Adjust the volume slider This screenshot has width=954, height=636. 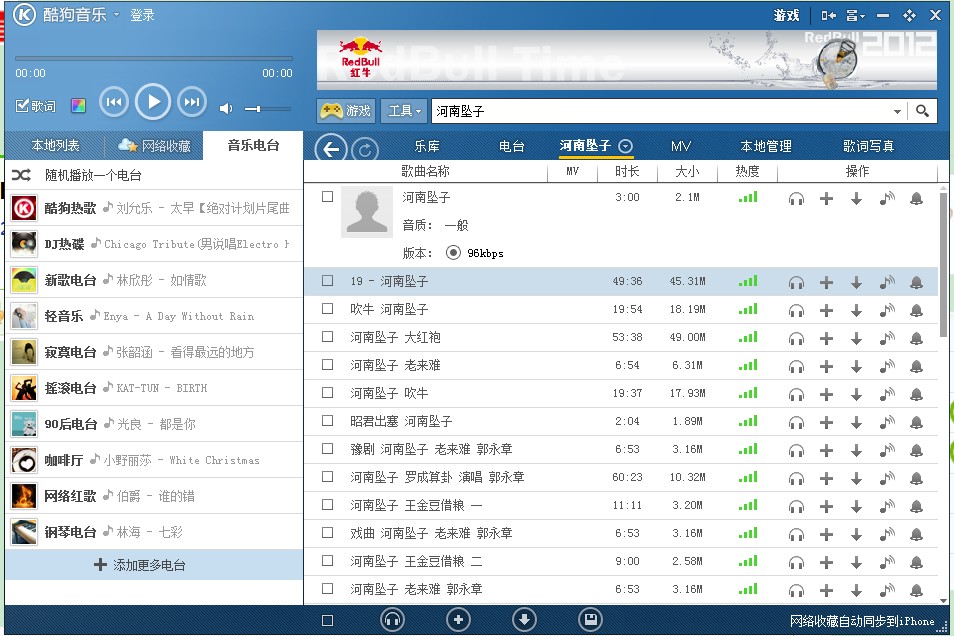coord(268,109)
